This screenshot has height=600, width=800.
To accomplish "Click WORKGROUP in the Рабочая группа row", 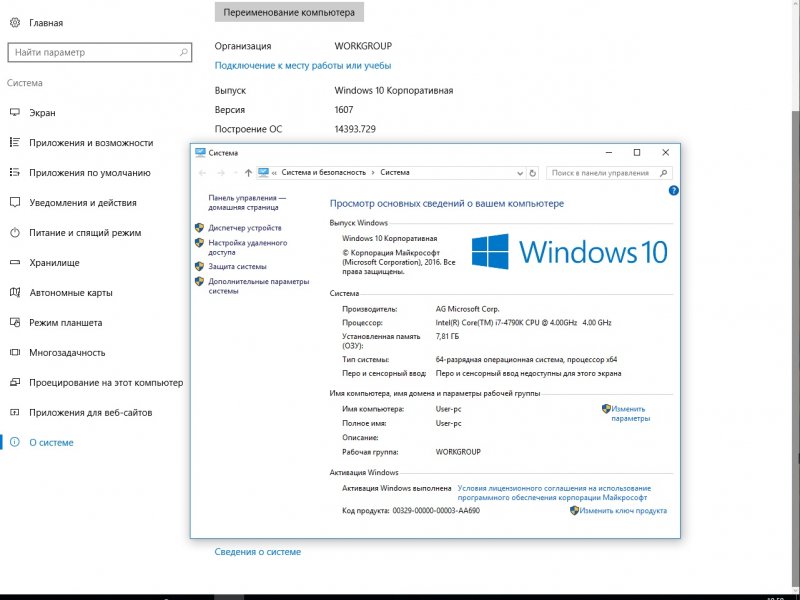I will (x=458, y=452).
